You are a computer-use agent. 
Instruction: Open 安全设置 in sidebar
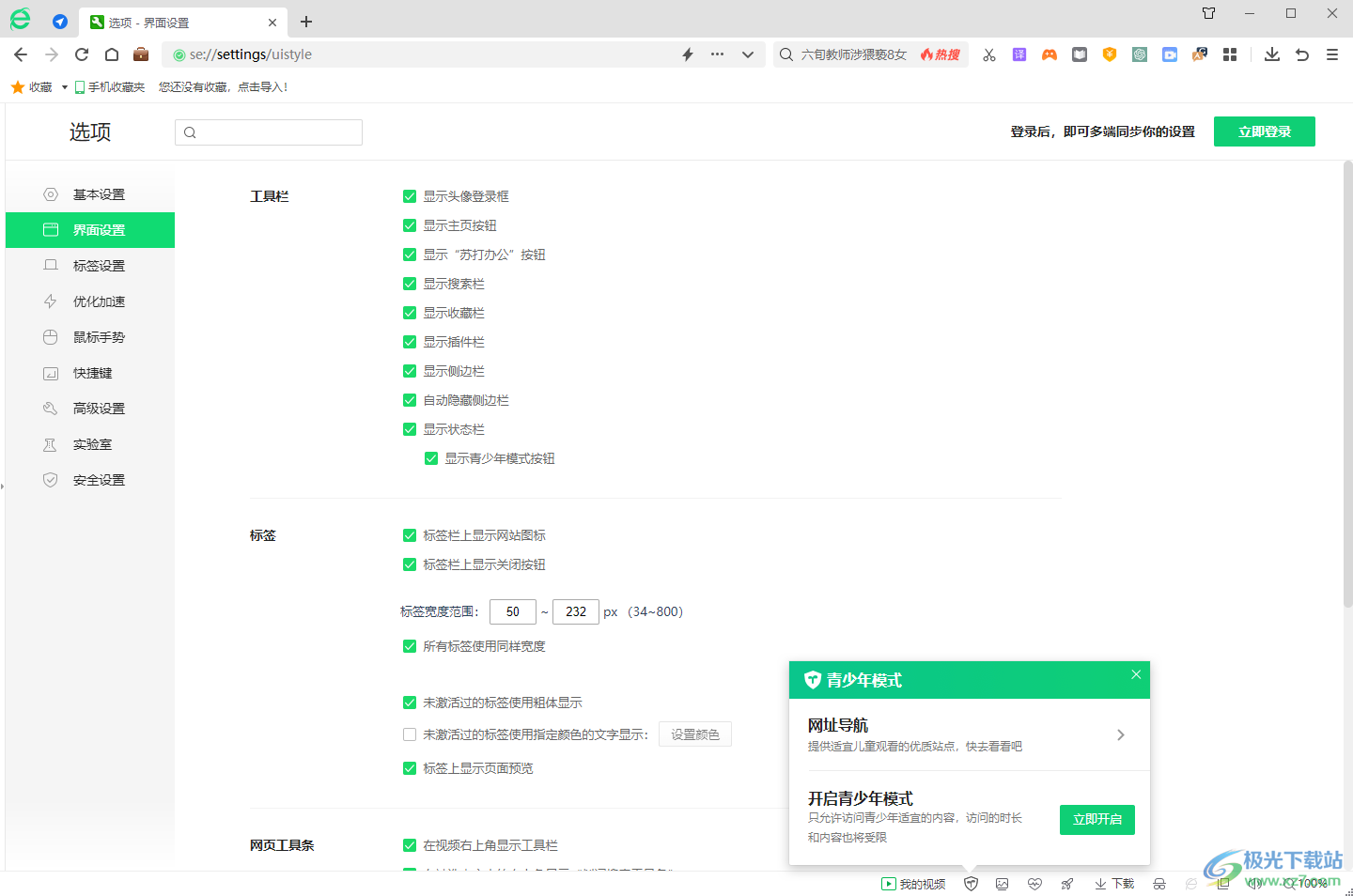tap(90, 480)
